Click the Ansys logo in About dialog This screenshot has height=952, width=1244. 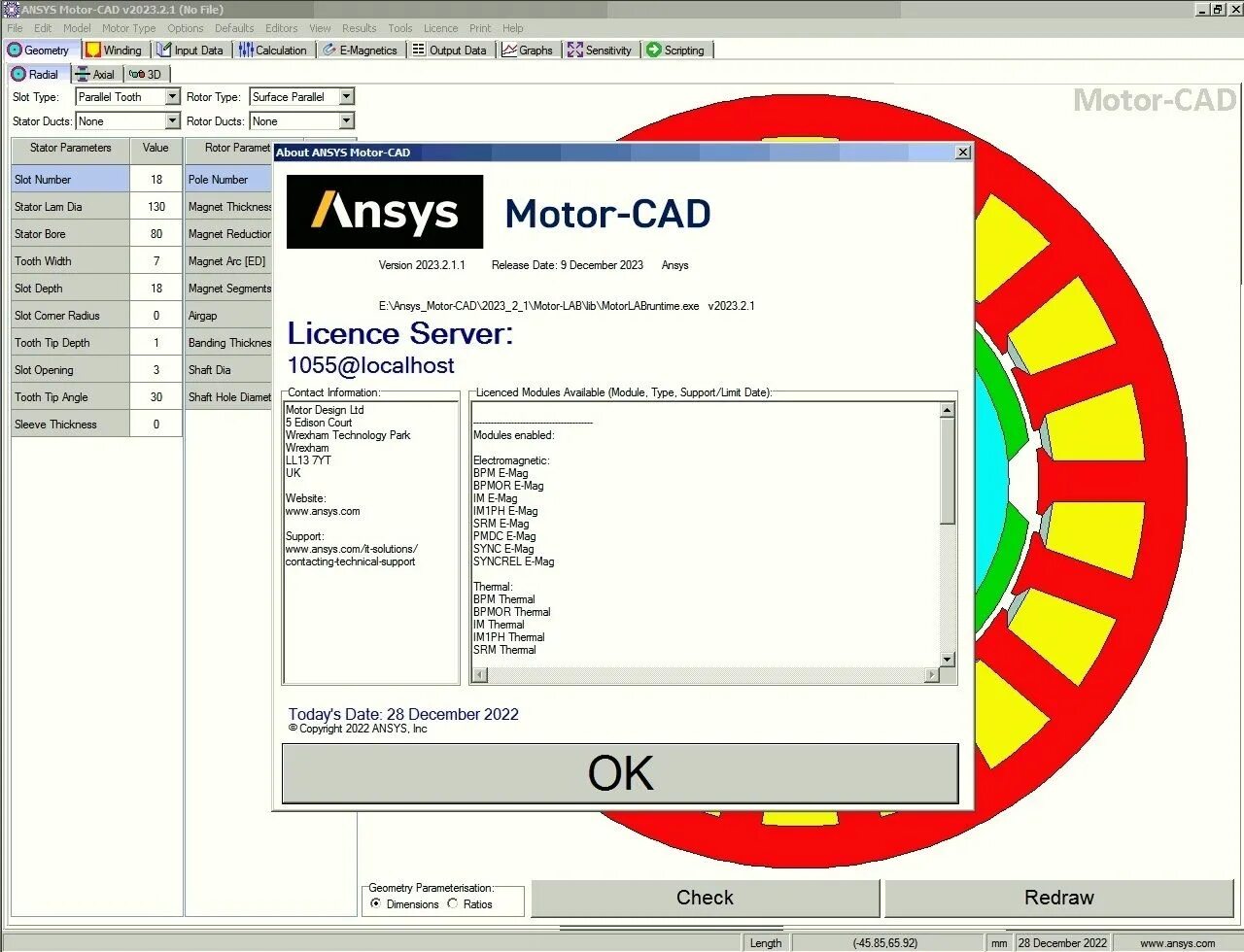385,212
